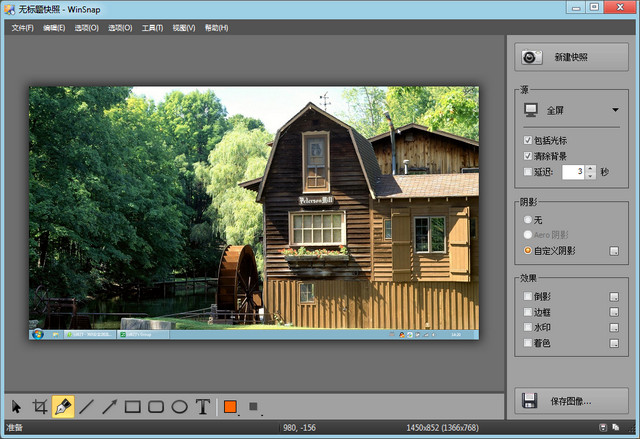Viewport: 640px width, 439px height.
Task: Select the Arrow line tool
Action: coord(109,407)
